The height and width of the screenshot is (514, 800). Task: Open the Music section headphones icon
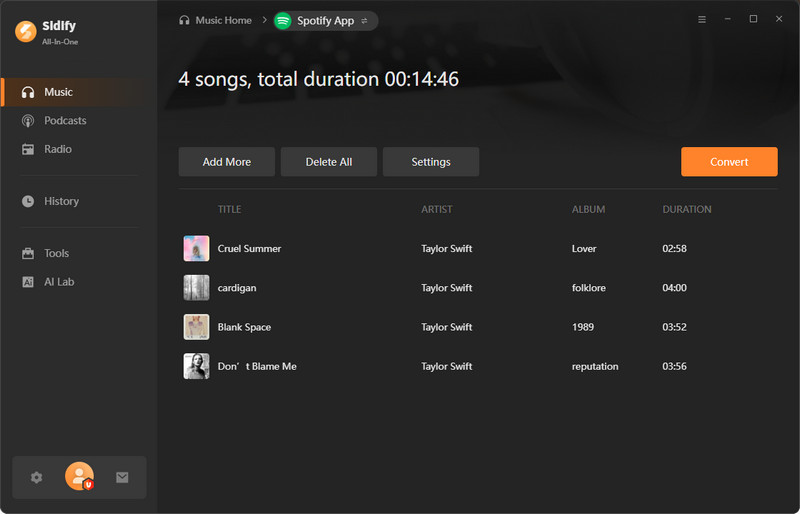pos(28,92)
